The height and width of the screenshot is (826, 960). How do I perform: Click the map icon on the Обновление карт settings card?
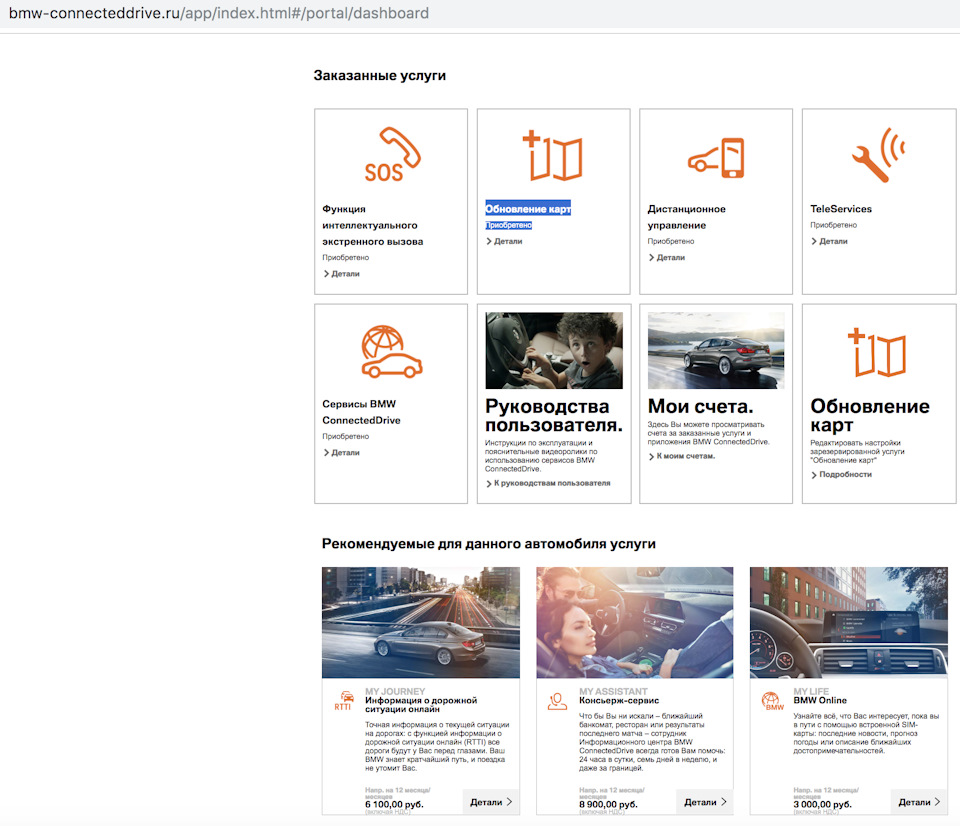tap(878, 350)
